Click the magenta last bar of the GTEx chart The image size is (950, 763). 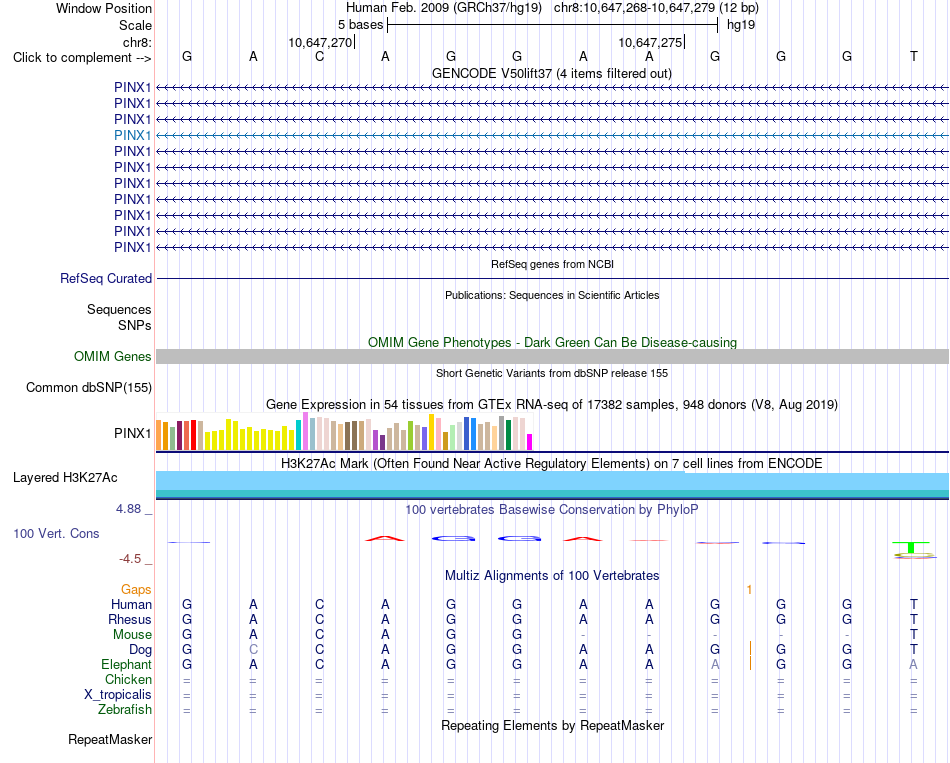[530, 442]
